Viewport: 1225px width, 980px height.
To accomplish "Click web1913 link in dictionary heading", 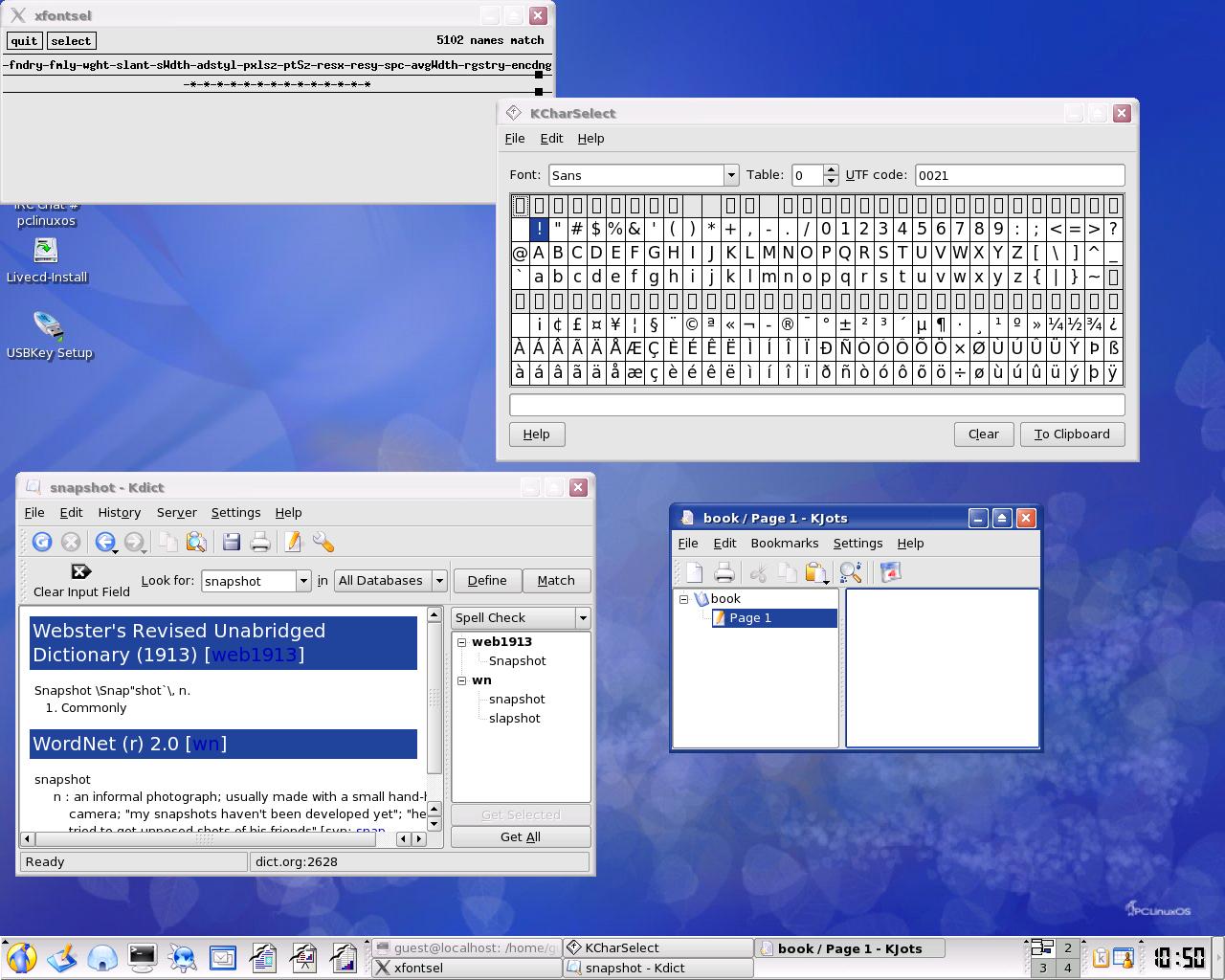I will [255, 655].
